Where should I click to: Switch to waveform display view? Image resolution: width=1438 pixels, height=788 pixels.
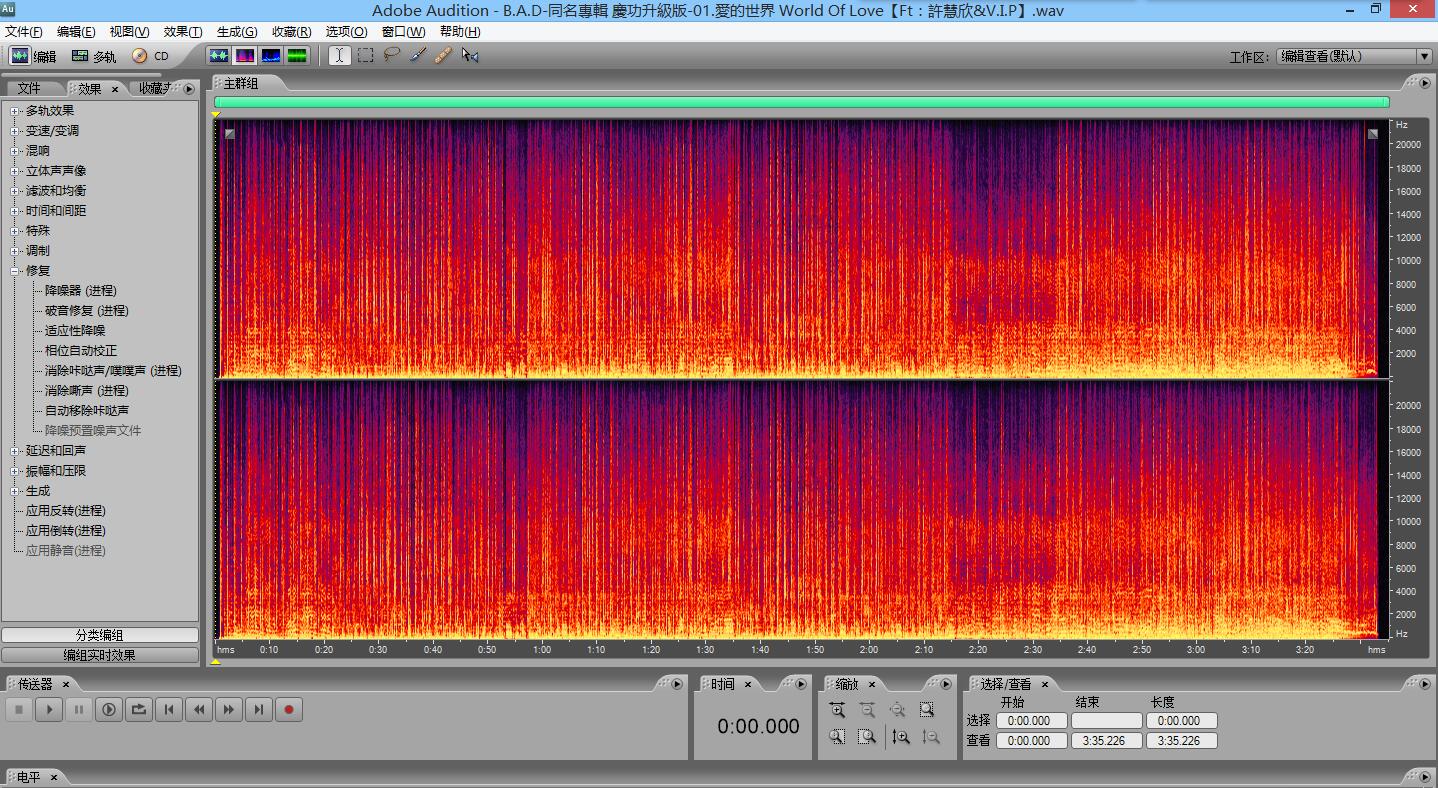point(219,56)
